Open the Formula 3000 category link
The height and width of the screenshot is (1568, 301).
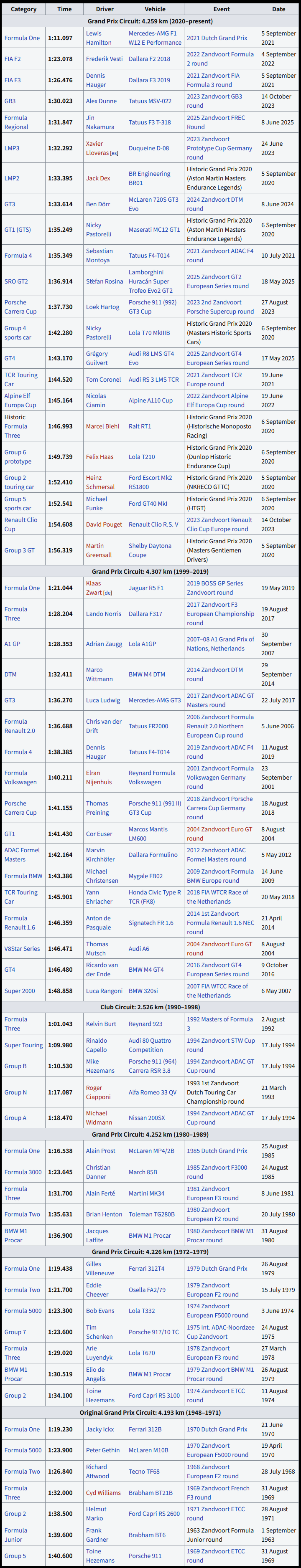23,1172
